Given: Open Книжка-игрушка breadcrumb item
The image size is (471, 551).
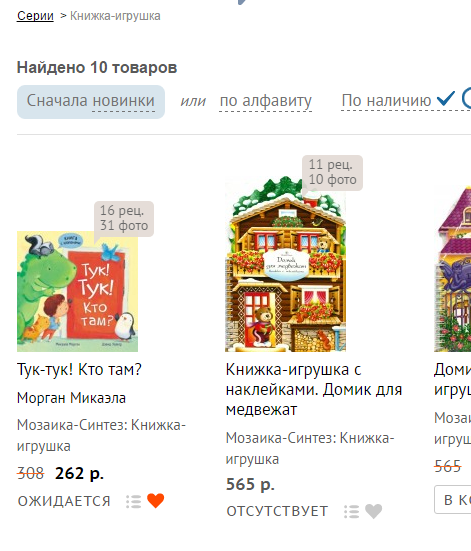Looking at the screenshot, I should tap(115, 16).
